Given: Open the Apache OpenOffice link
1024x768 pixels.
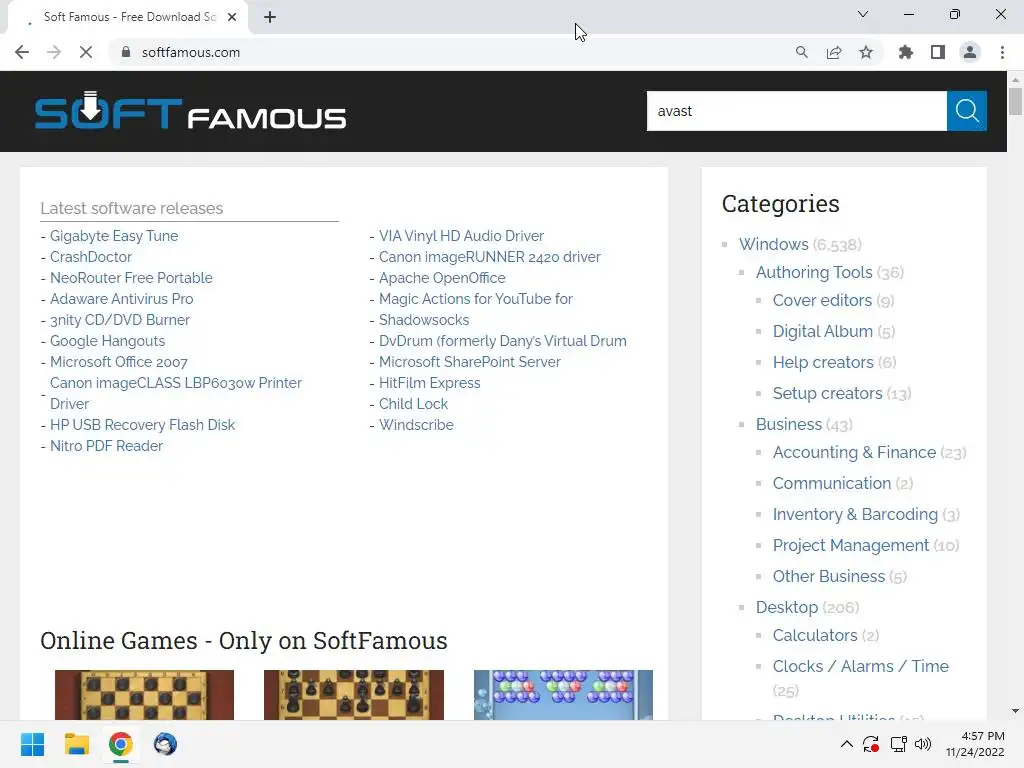Looking at the screenshot, I should (442, 278).
